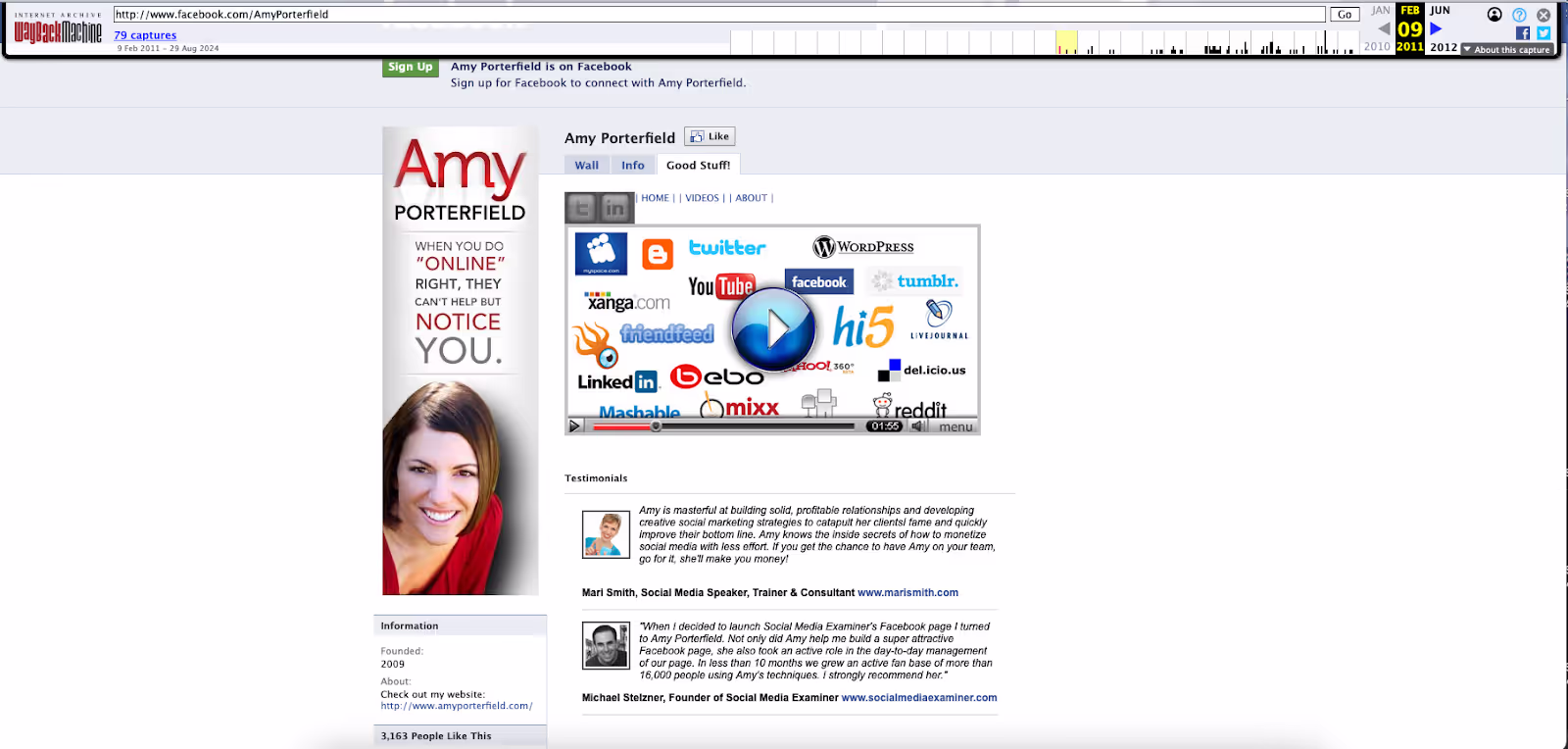Click the Go button beside the URL

1345,15
